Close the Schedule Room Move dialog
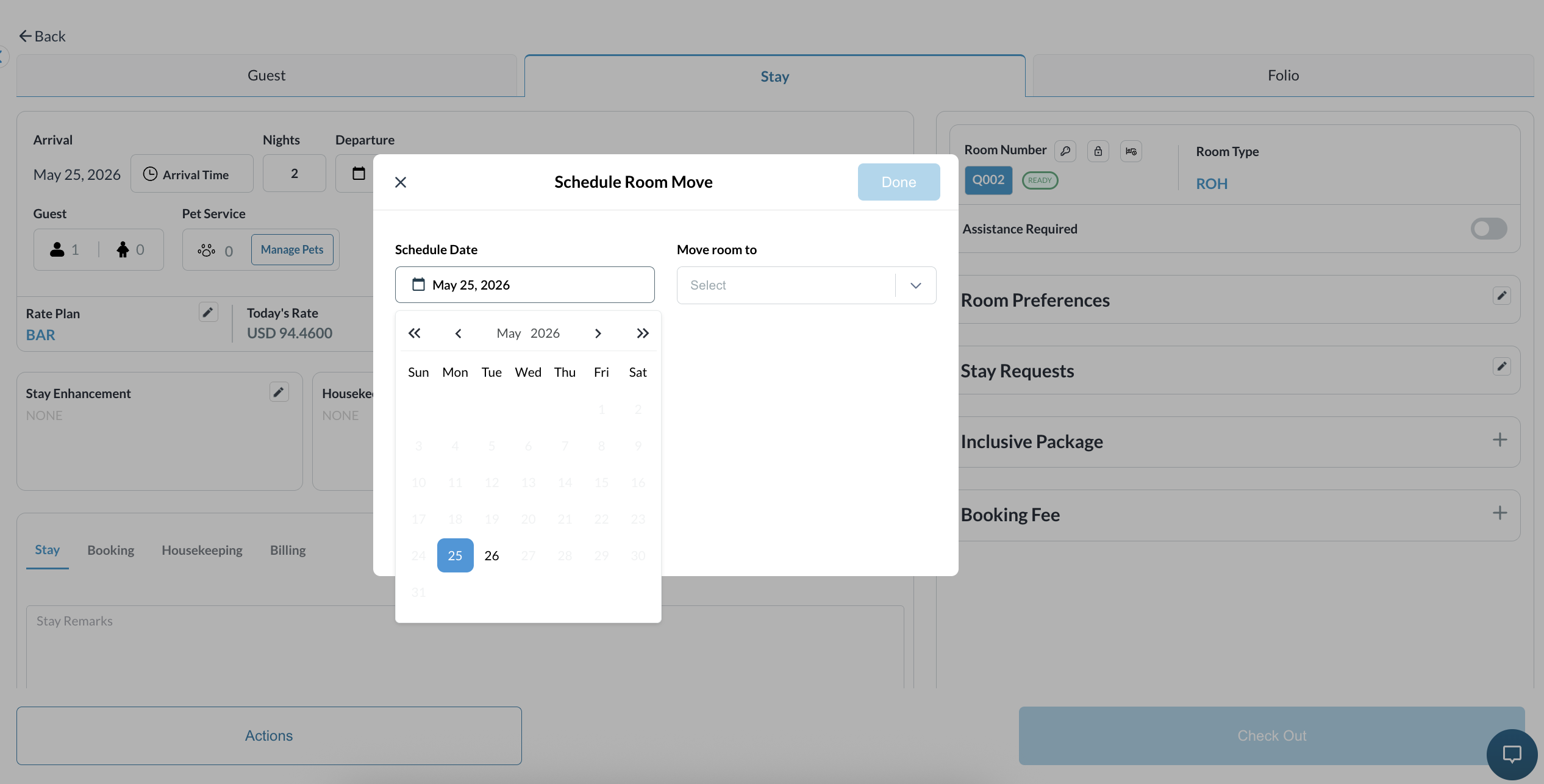 tap(401, 182)
